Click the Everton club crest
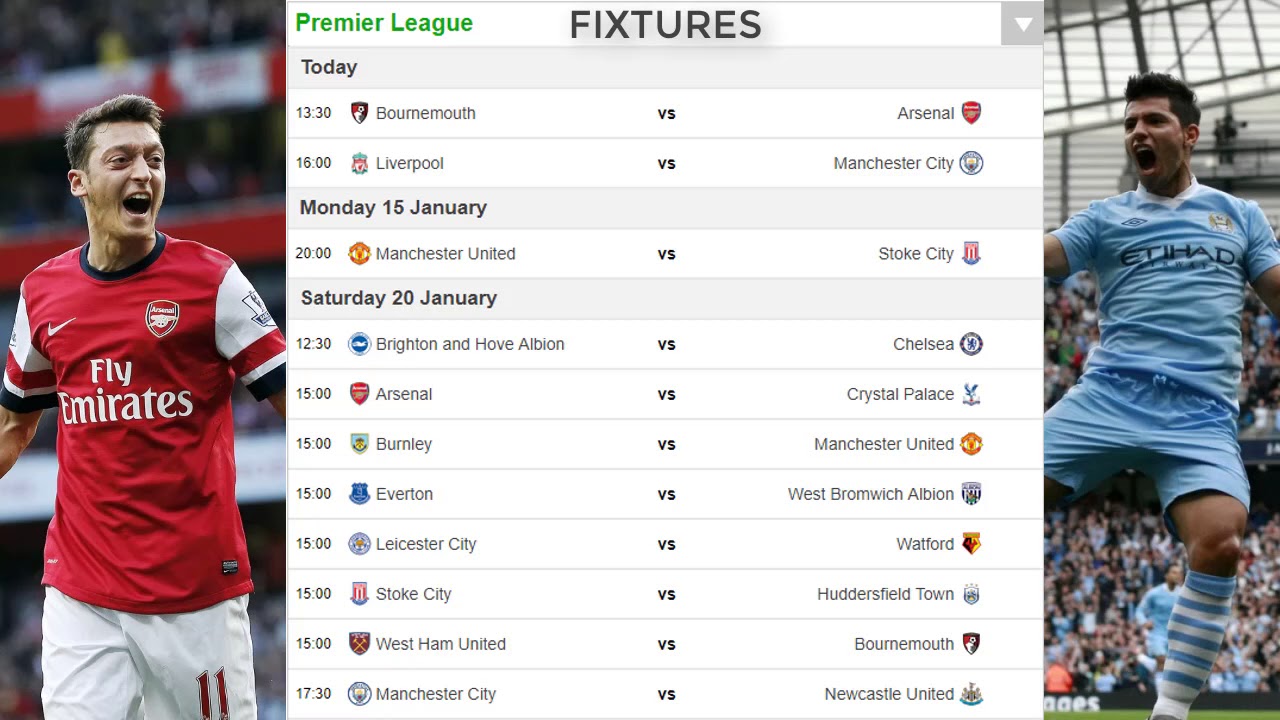Viewport: 1280px width, 720px height. (x=360, y=494)
